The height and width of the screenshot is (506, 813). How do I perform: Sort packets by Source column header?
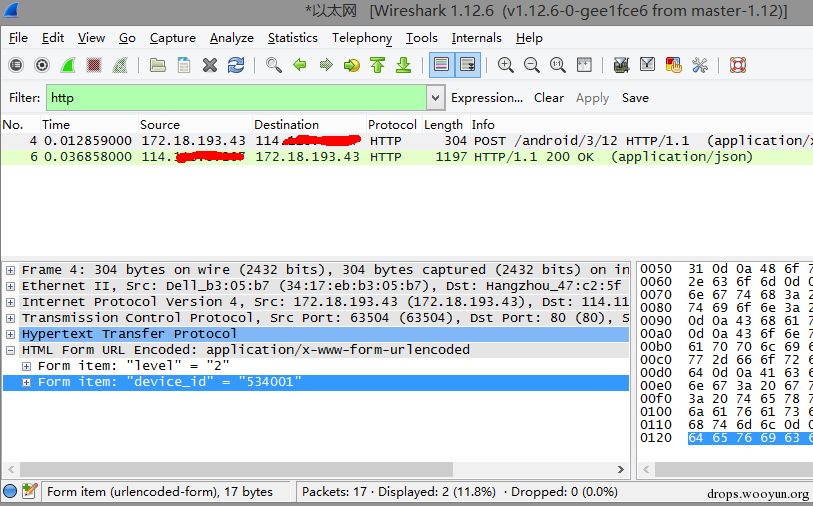195,125
